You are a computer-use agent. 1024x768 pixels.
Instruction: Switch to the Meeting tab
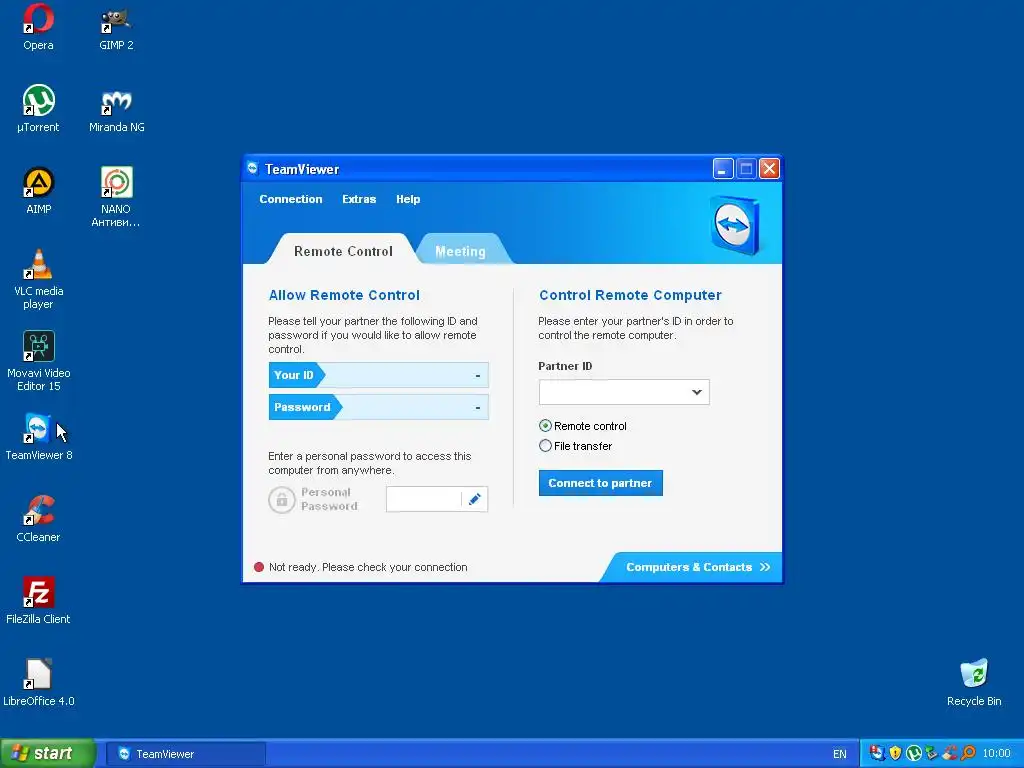(460, 251)
